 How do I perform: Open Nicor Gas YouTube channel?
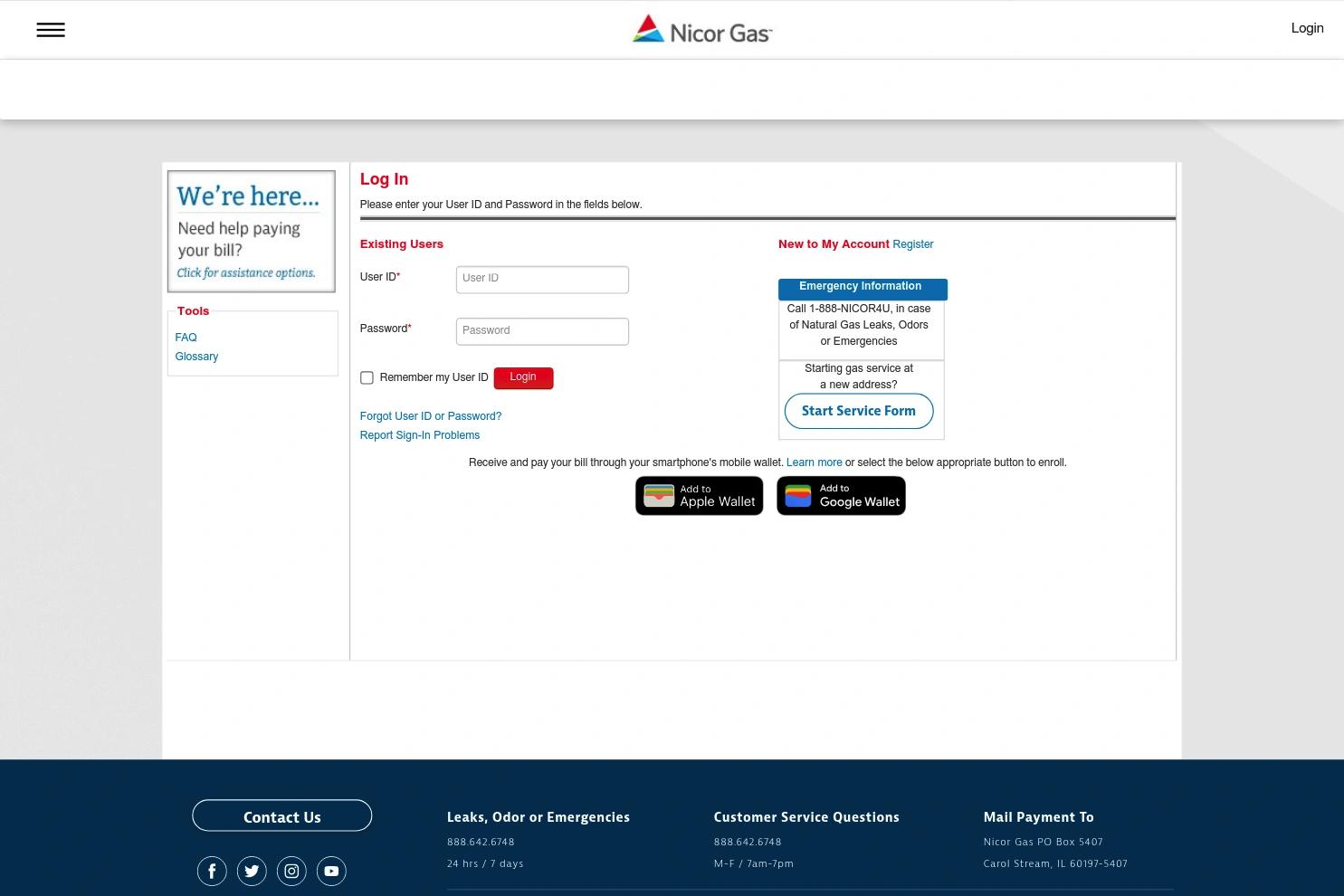(331, 871)
